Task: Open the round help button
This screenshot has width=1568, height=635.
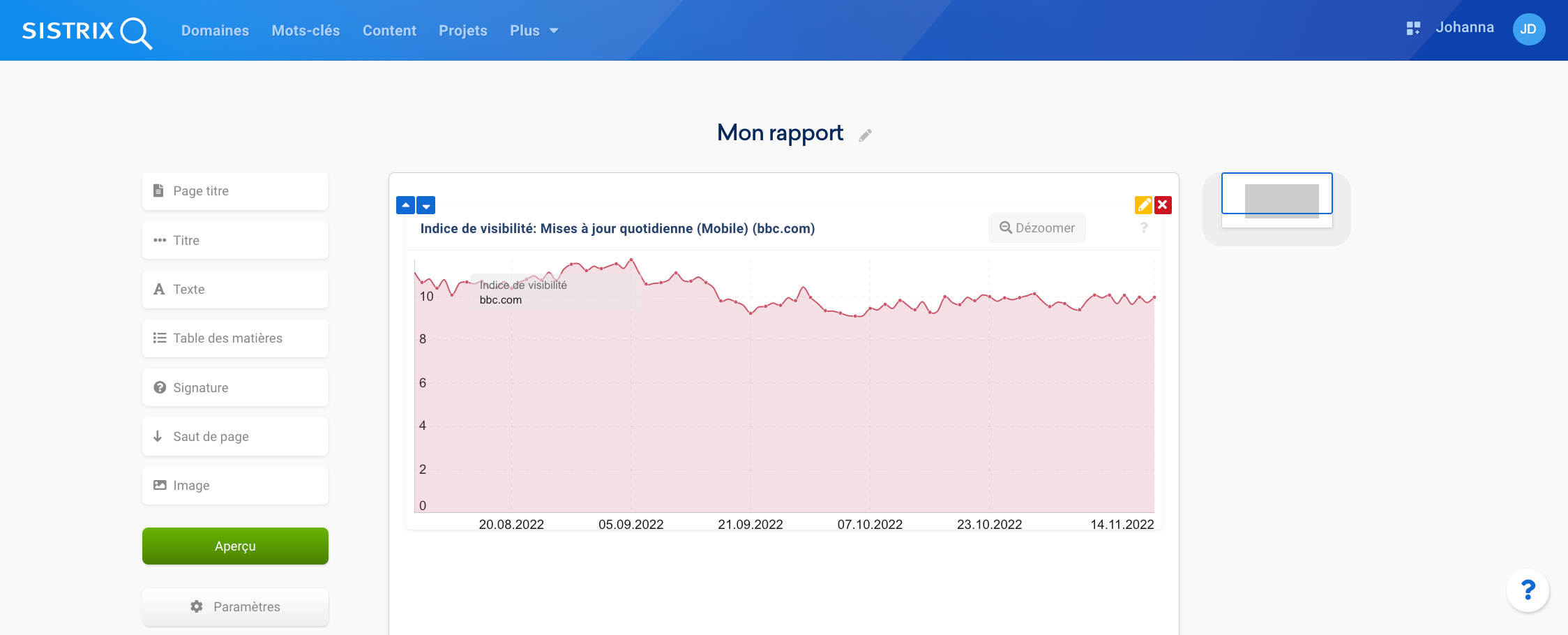Action: (1528, 590)
